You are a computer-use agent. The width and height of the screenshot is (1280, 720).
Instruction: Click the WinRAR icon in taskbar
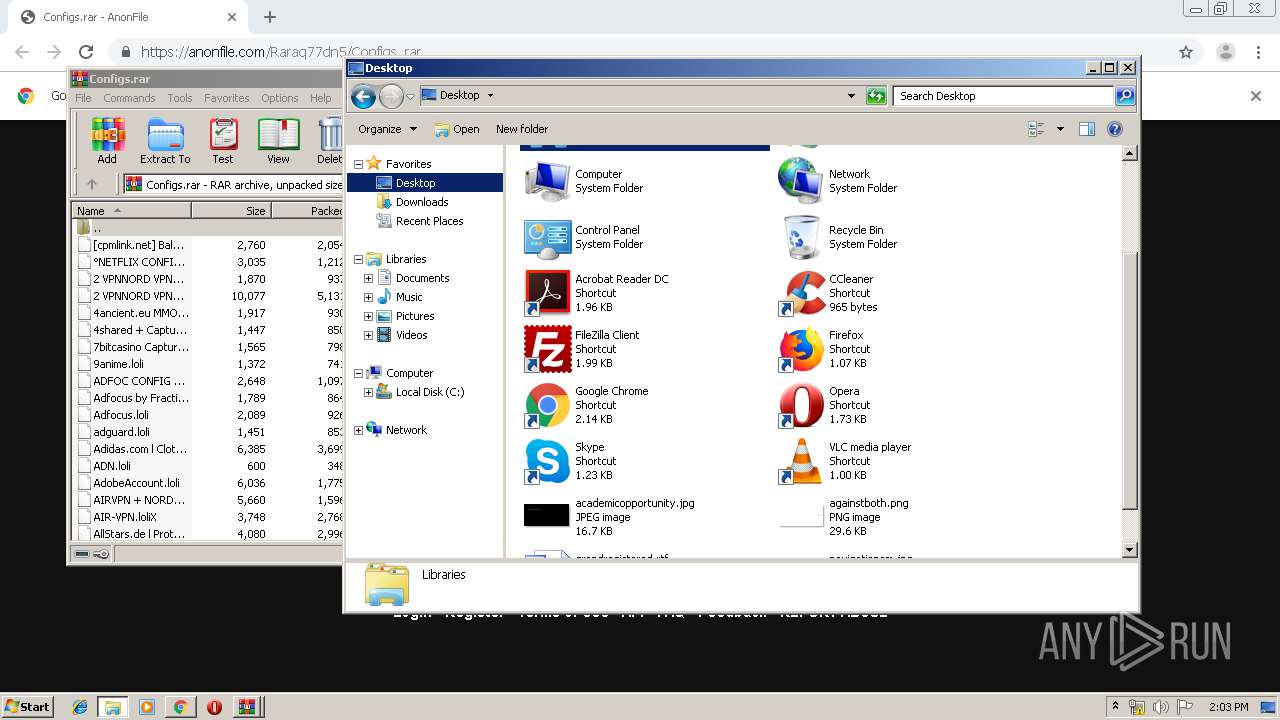(x=247, y=707)
